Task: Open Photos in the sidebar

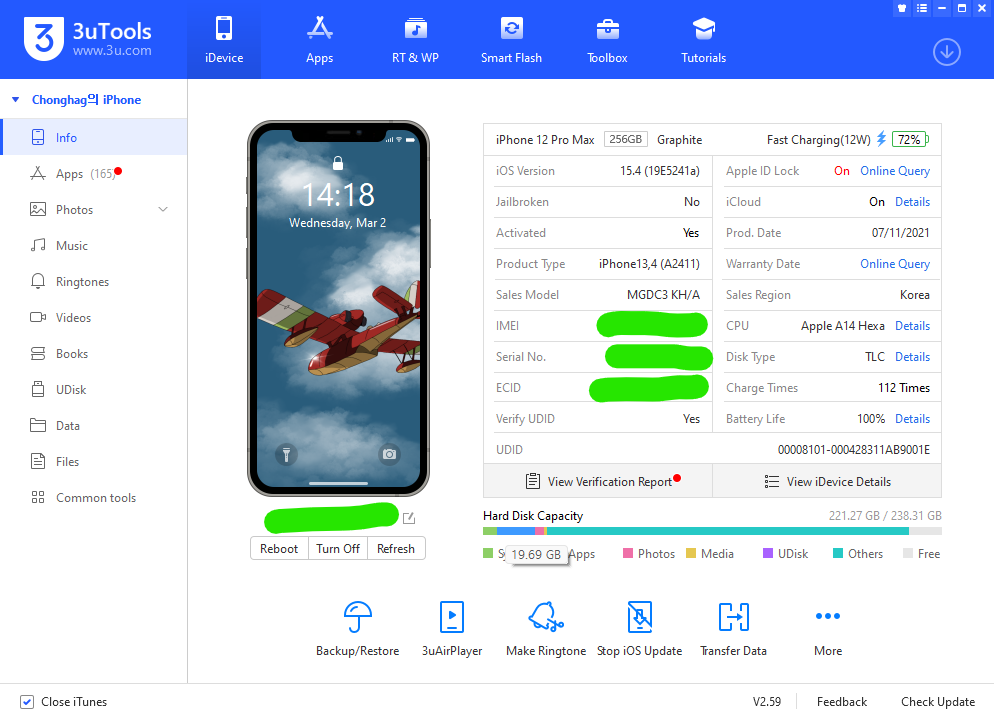Action: pos(94,209)
